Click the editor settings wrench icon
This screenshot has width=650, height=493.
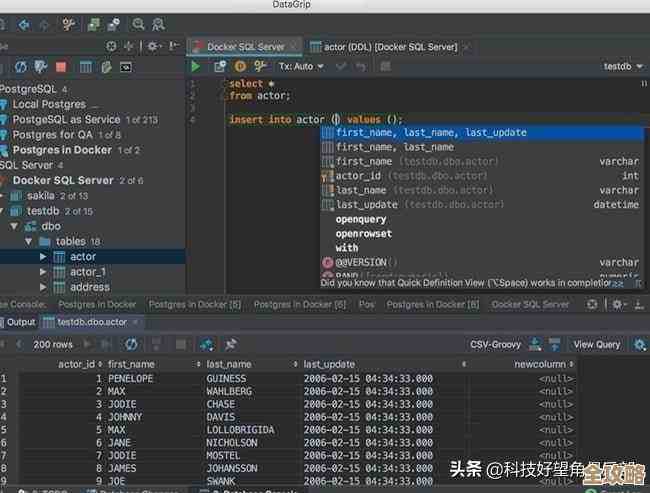260,66
